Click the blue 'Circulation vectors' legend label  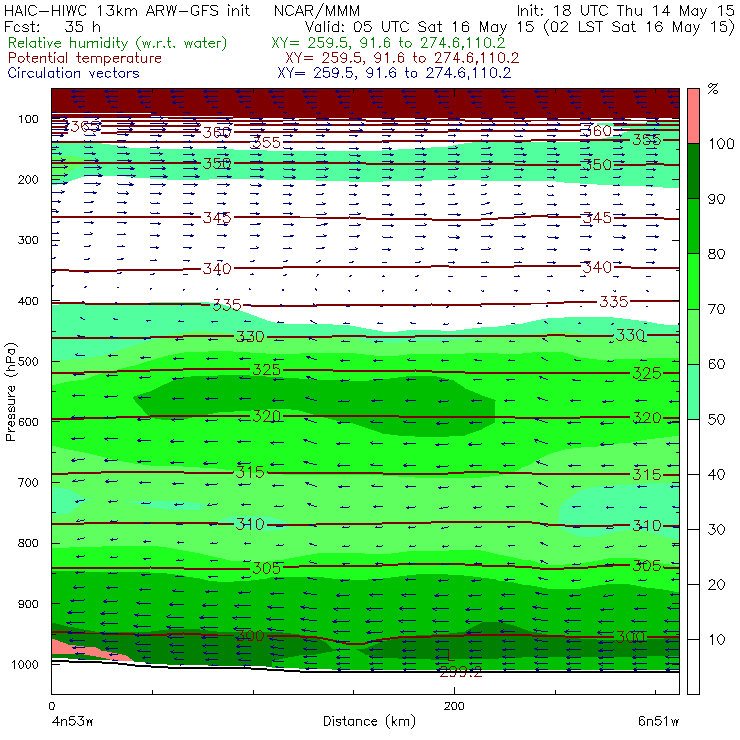coord(73,73)
